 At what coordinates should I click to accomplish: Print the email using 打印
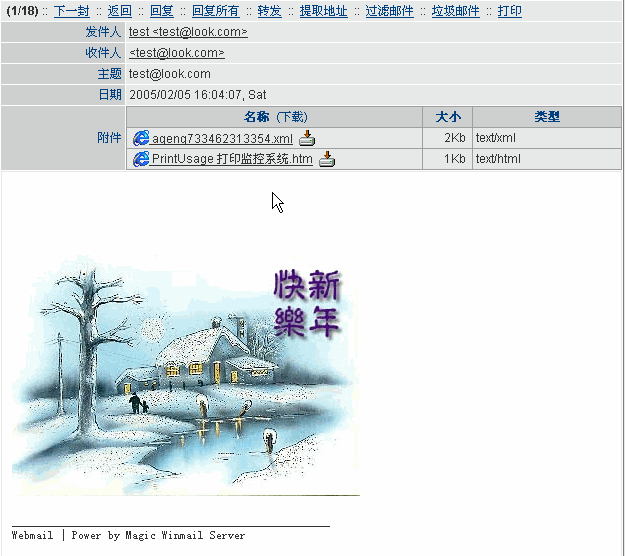tap(509, 11)
